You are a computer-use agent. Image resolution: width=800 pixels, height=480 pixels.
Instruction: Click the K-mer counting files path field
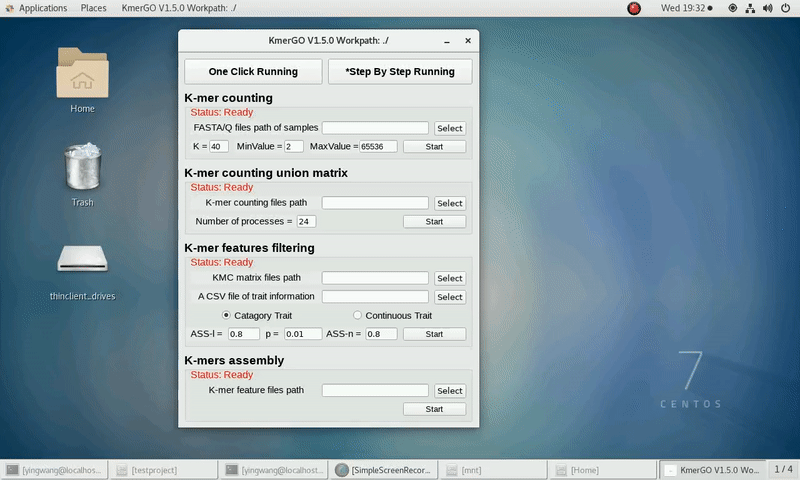375,203
